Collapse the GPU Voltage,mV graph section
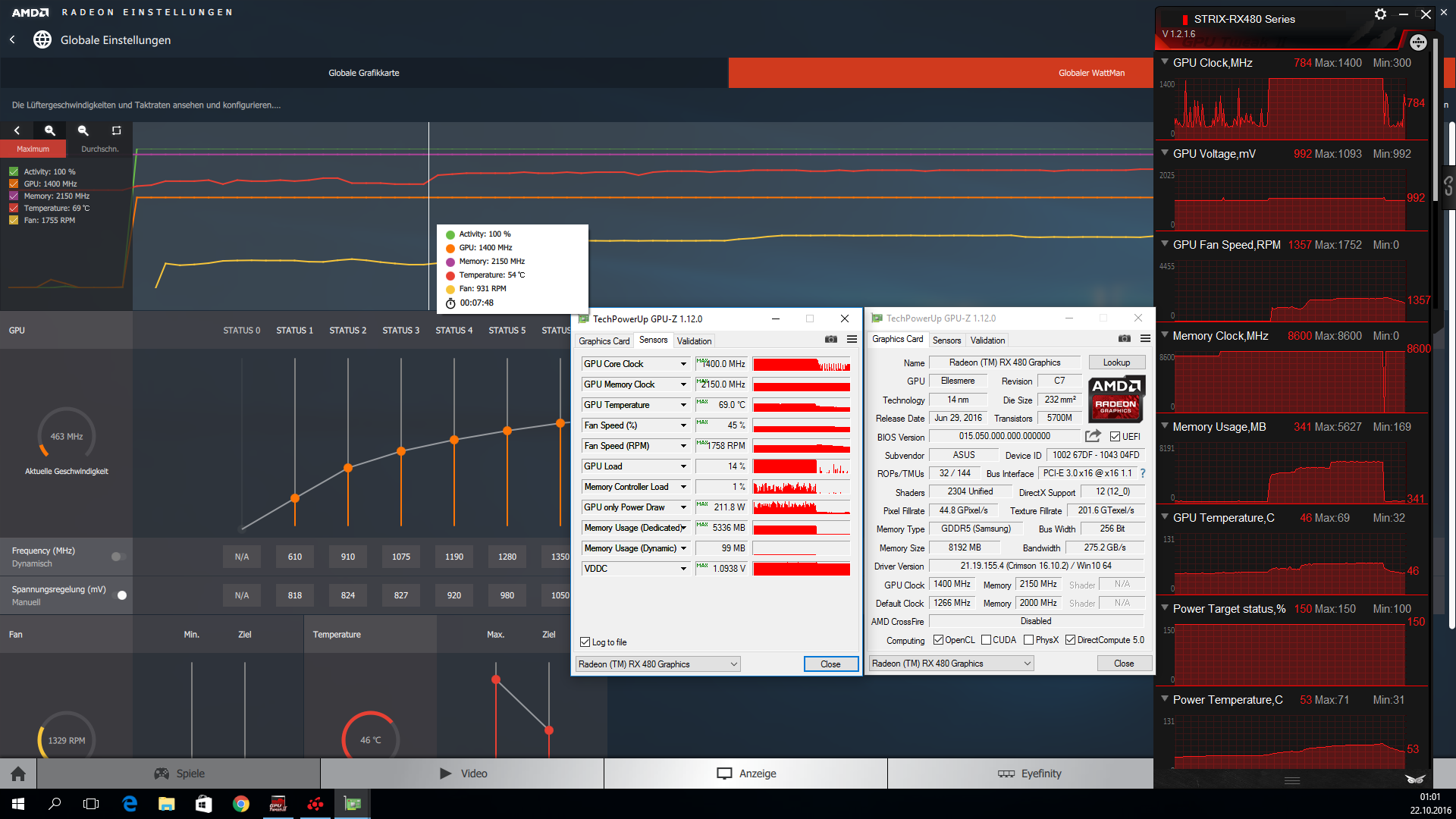 [1165, 153]
